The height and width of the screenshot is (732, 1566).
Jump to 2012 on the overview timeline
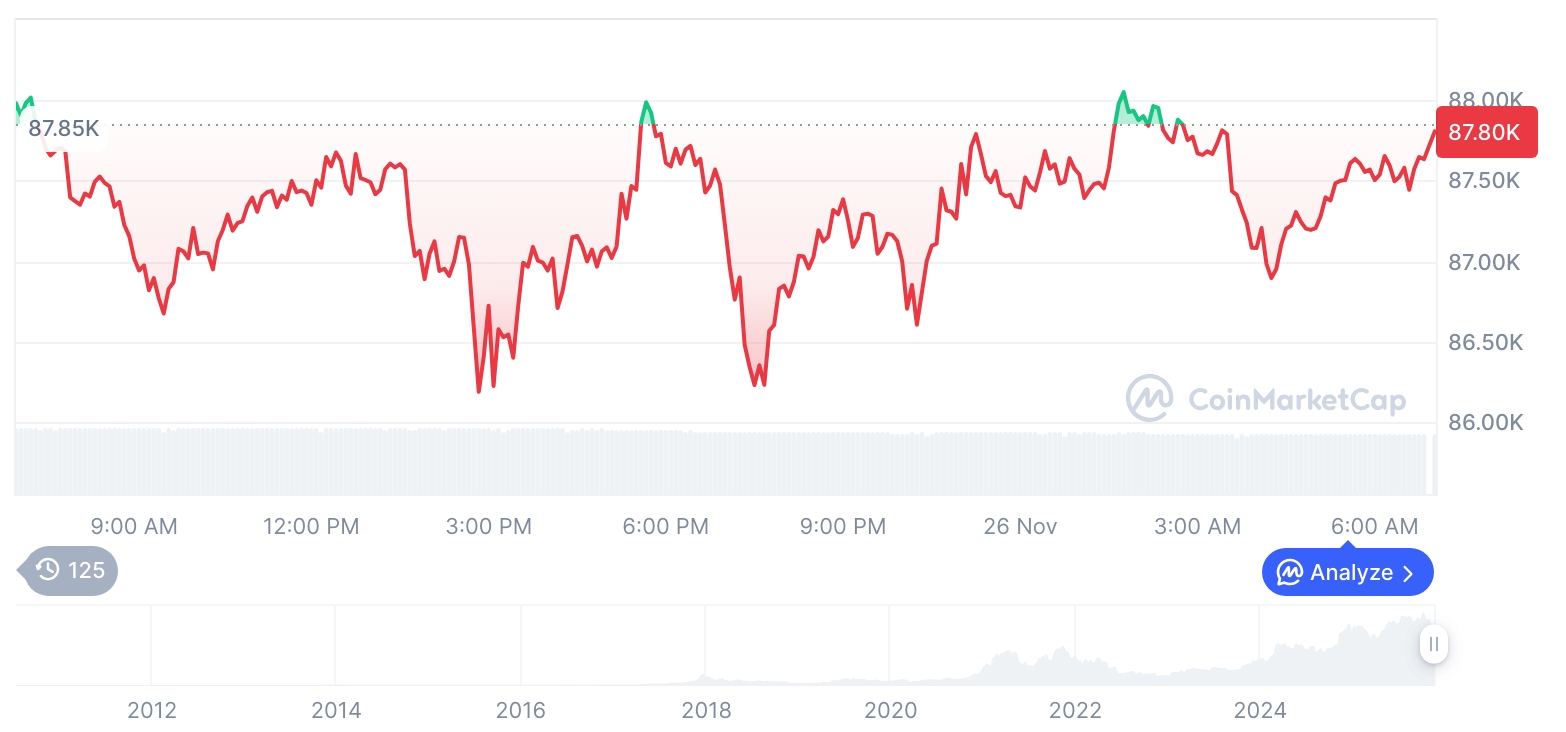152,710
